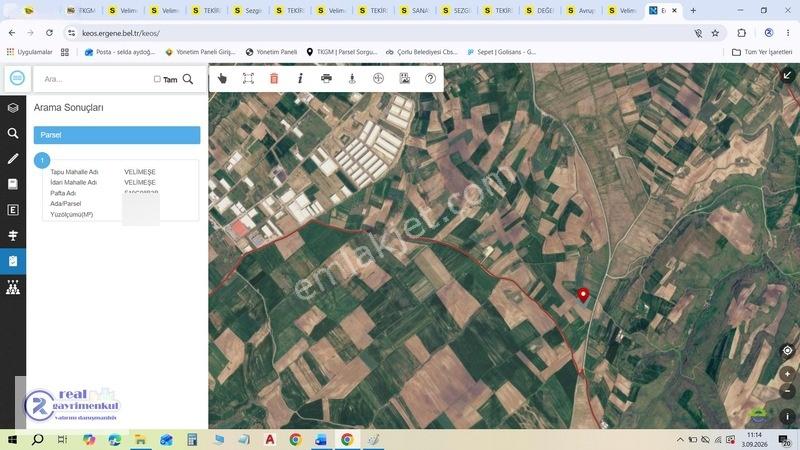This screenshot has width=800, height=450.
Task: Switch to the SANA browser tab
Action: [x=414, y=10]
